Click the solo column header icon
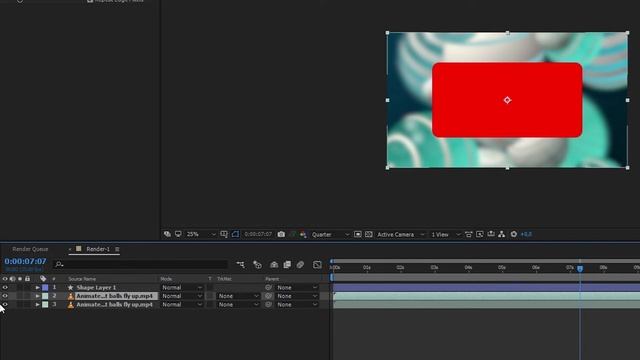 point(20,279)
